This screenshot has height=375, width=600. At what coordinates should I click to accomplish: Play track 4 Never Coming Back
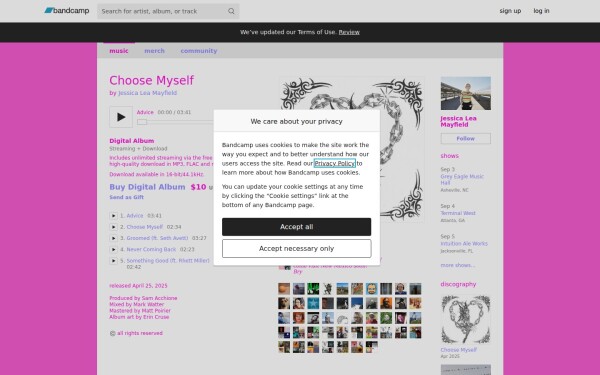click(x=113, y=249)
